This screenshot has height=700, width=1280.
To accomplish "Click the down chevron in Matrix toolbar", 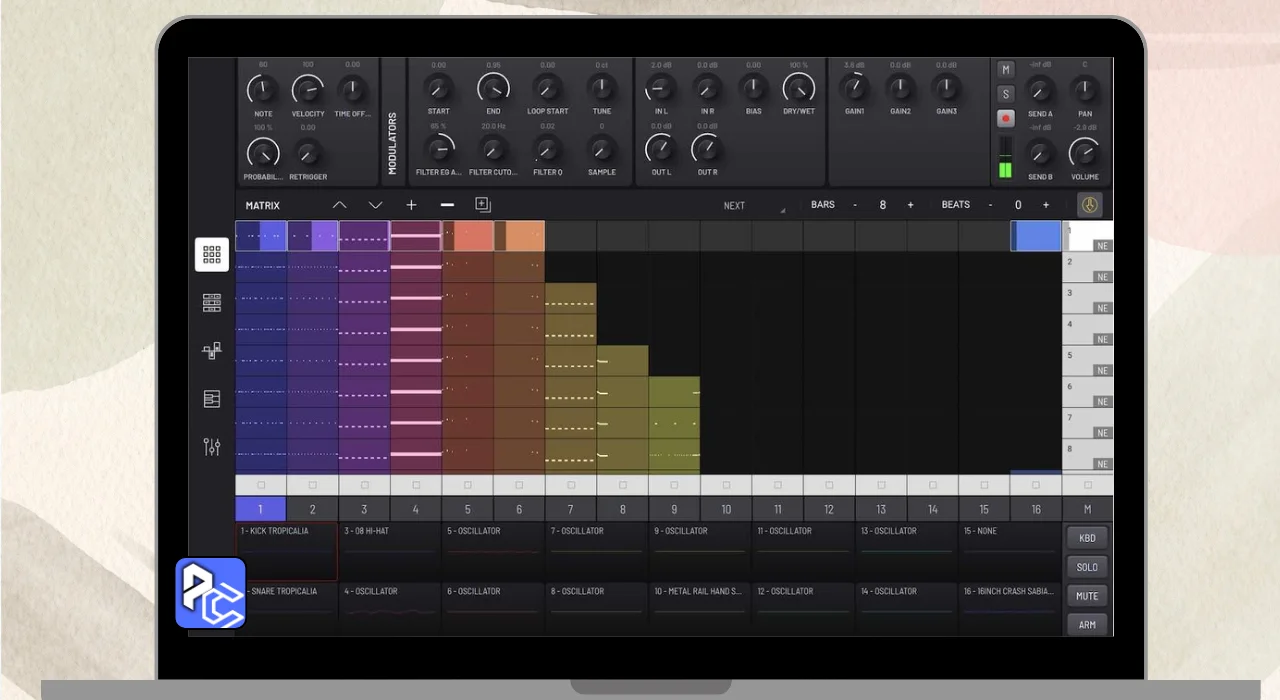I will coord(375,205).
